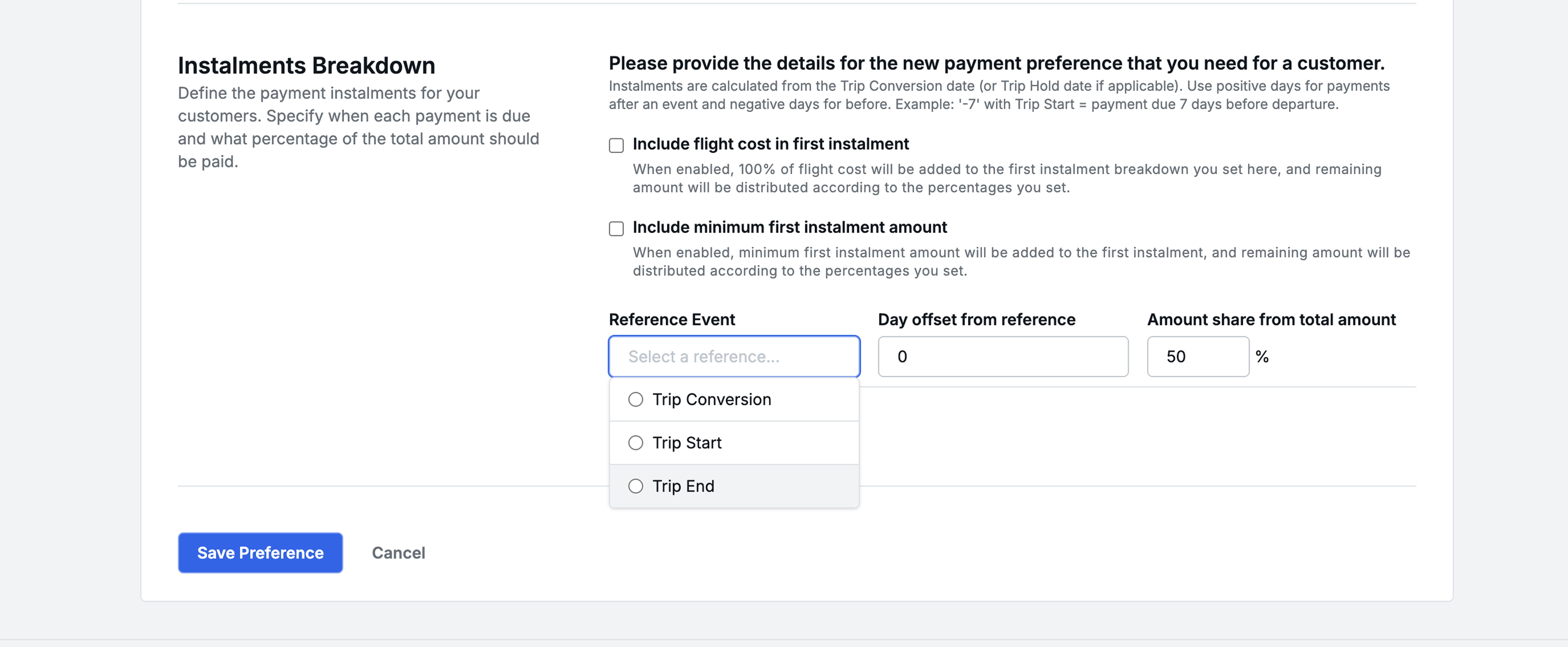The image size is (1568, 647).
Task: Select the Trip End radio circle
Action: click(x=635, y=486)
